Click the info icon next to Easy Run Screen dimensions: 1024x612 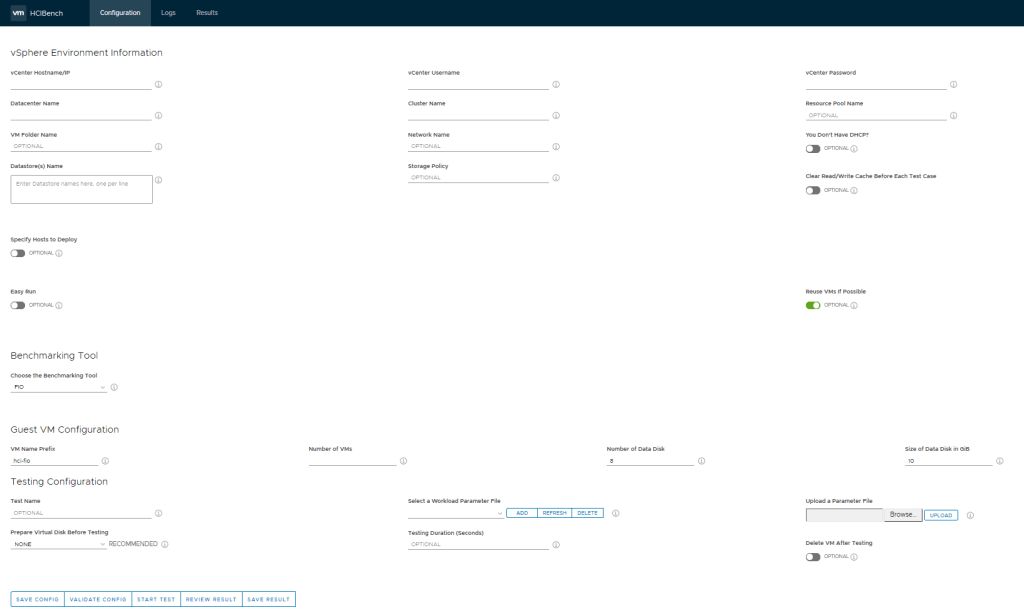point(58,305)
